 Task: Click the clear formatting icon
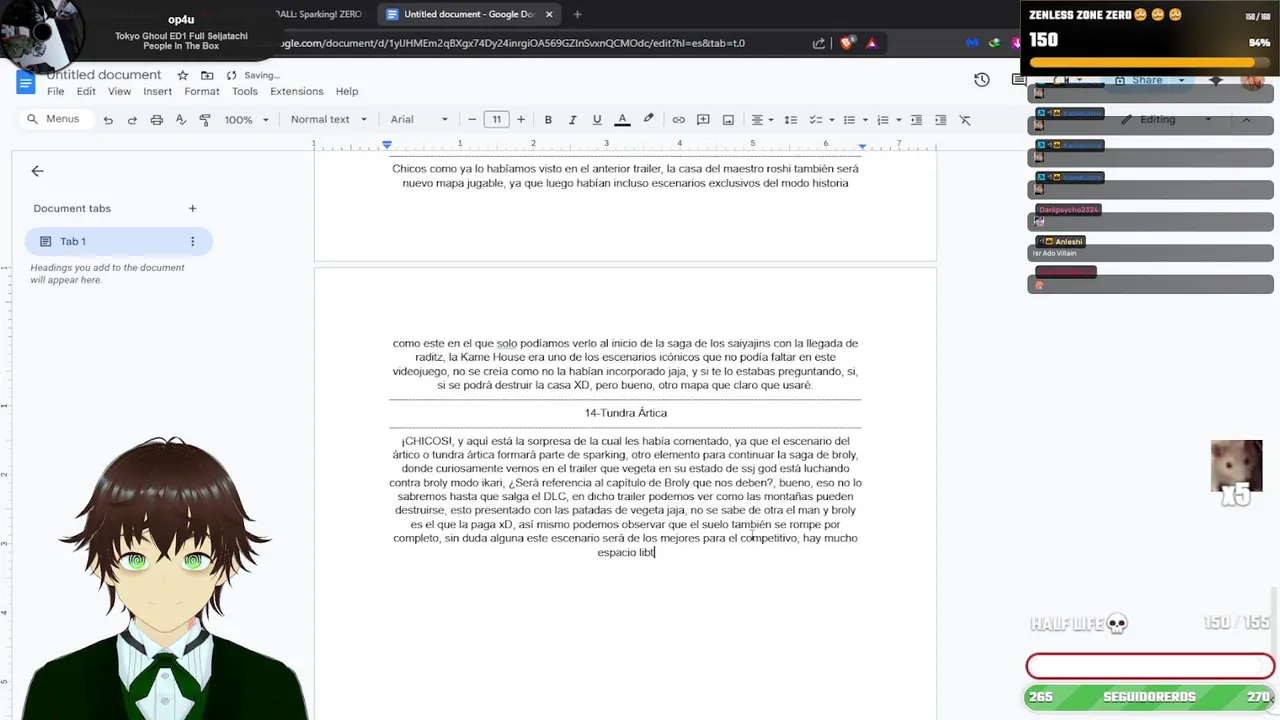(x=965, y=120)
